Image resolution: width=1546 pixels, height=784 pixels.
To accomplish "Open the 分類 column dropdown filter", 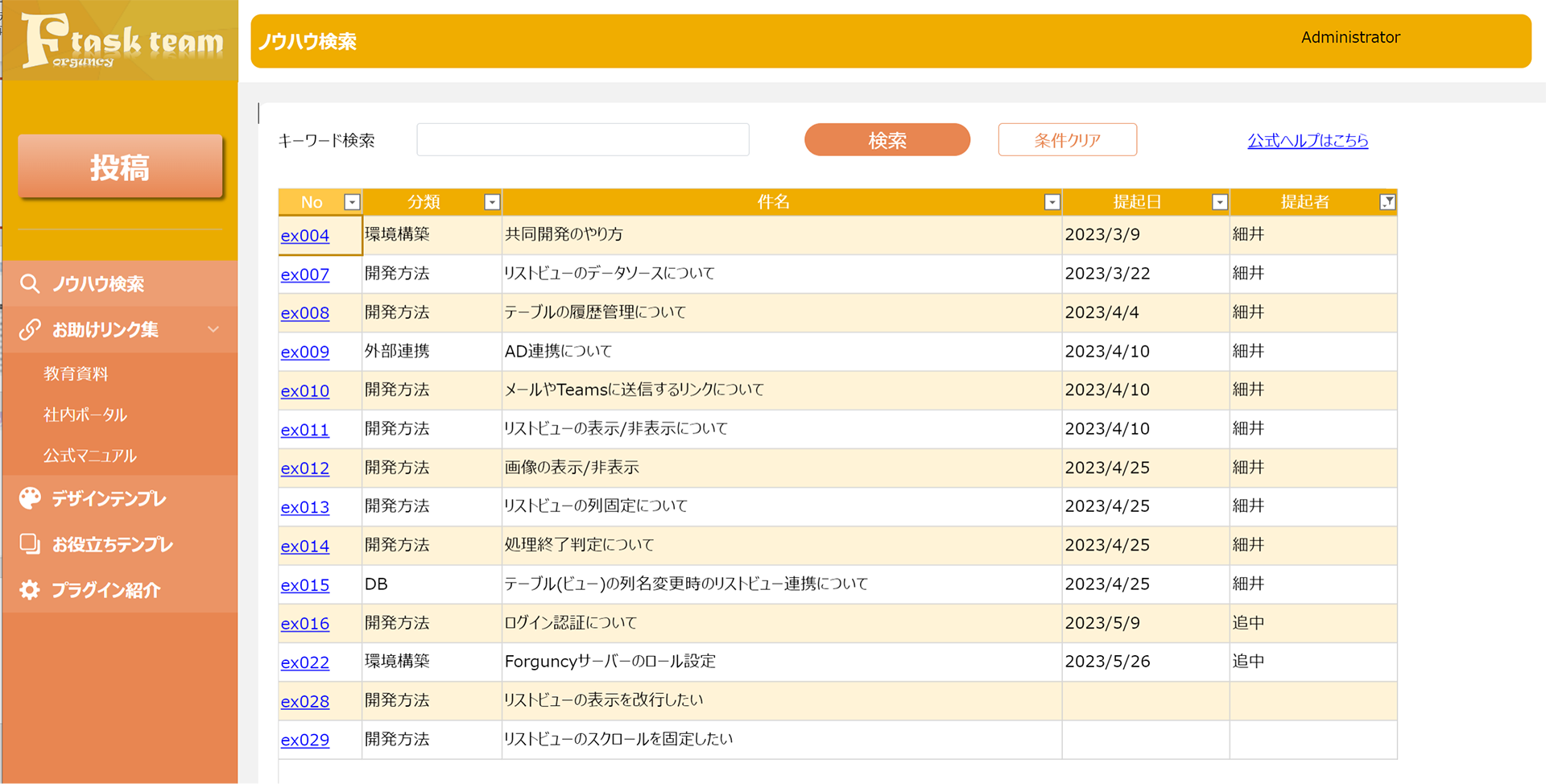I will click(492, 202).
